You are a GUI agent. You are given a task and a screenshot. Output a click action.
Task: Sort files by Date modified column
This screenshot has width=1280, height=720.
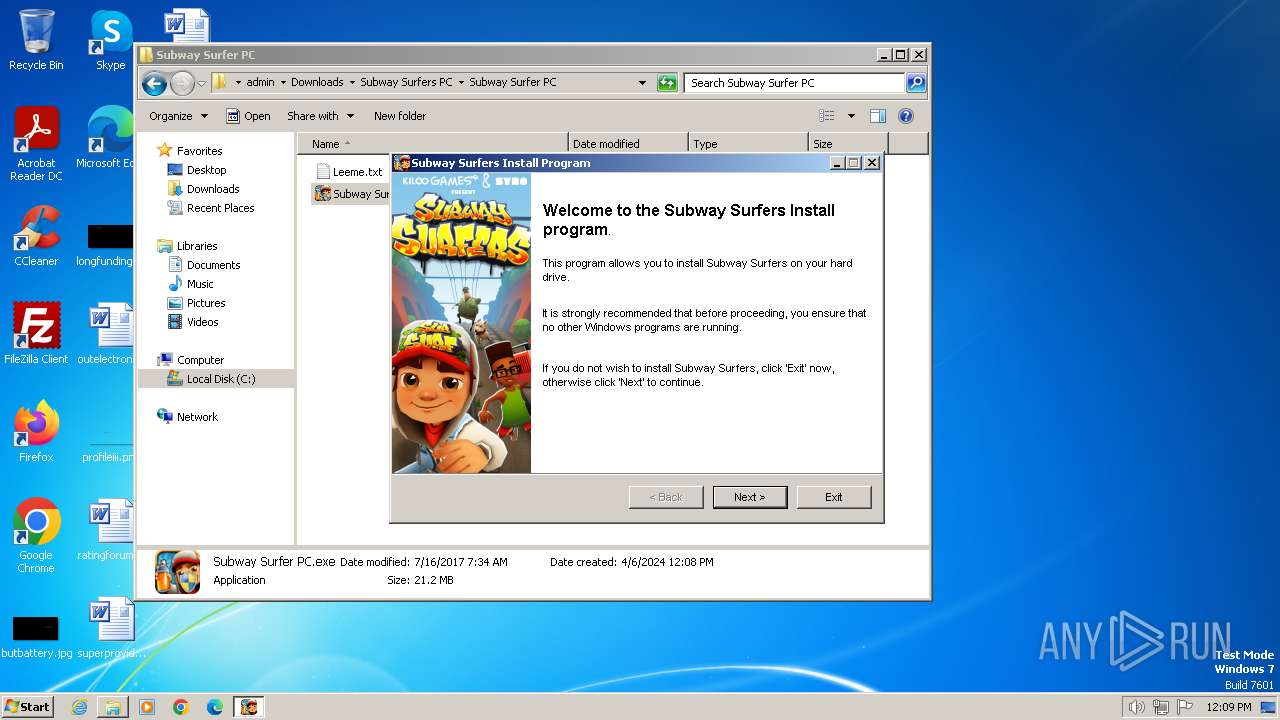(628, 144)
